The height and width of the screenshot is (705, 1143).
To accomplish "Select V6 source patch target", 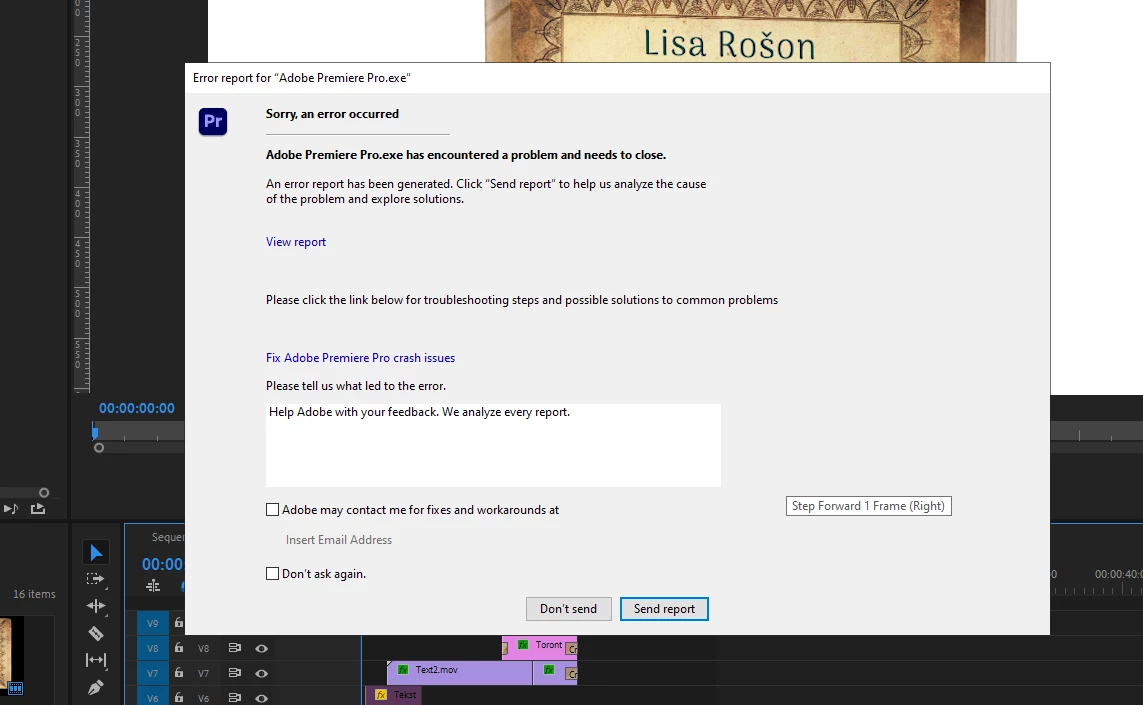I will coord(152,698).
